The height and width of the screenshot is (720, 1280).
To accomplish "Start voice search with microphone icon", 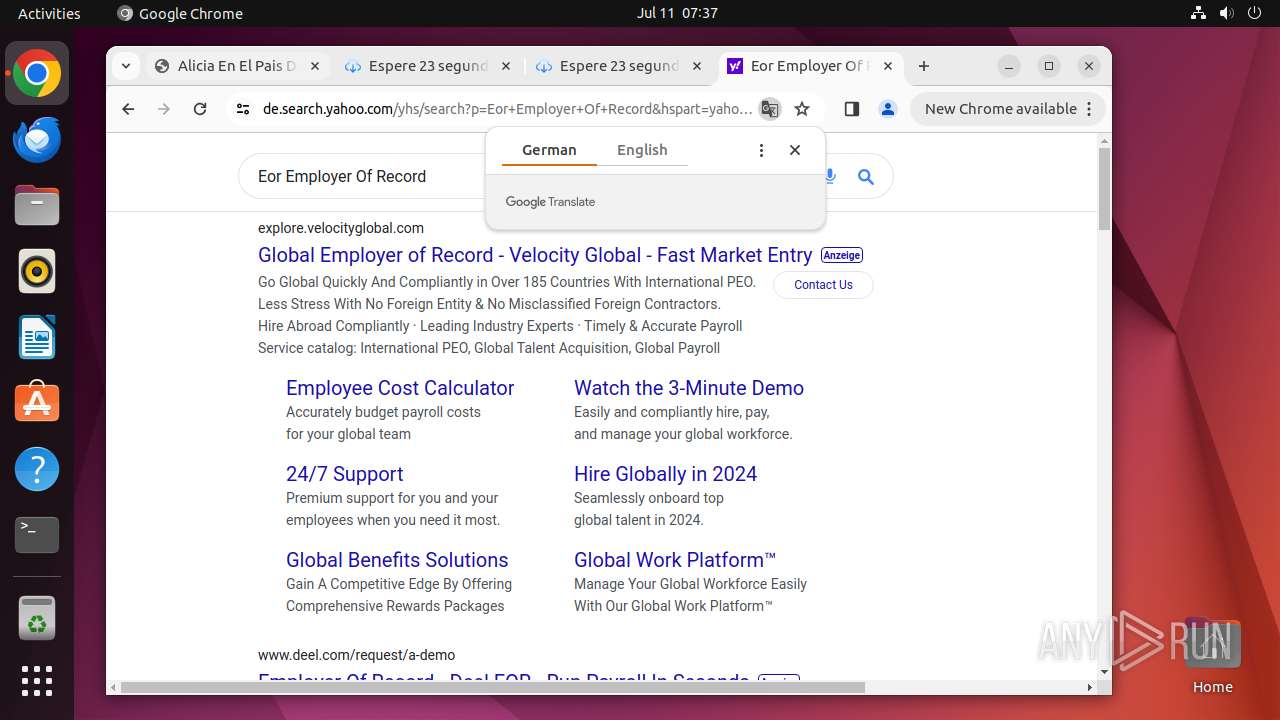I will click(x=830, y=177).
